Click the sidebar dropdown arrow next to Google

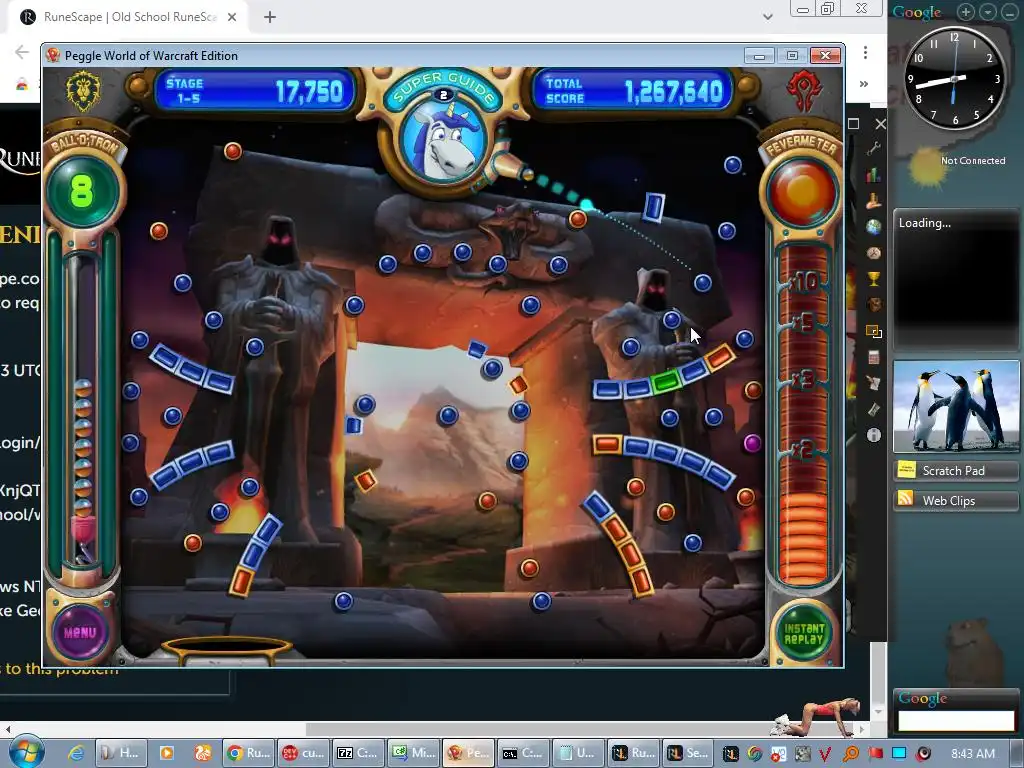pos(987,12)
